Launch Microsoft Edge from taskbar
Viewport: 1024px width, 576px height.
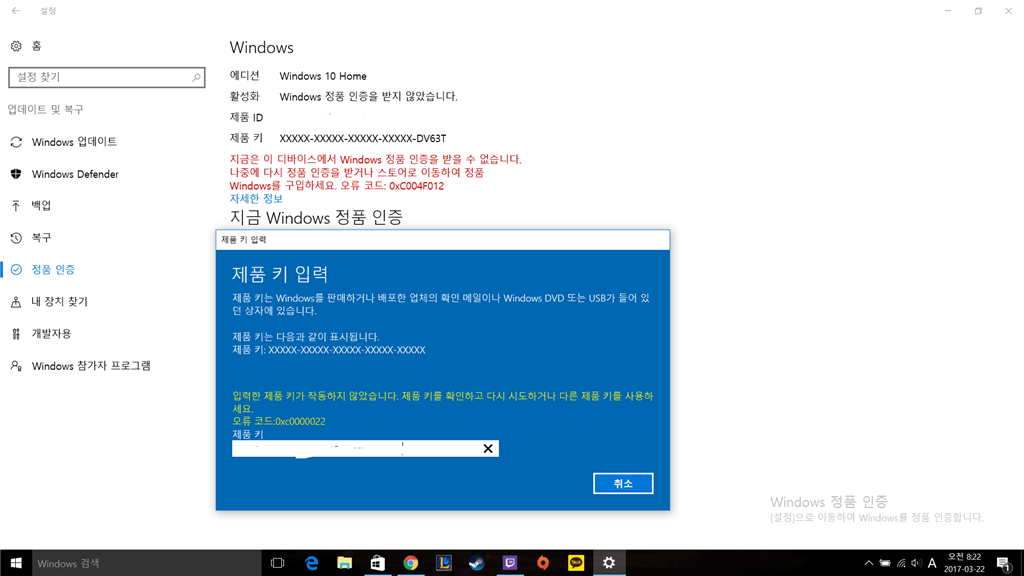(x=312, y=563)
